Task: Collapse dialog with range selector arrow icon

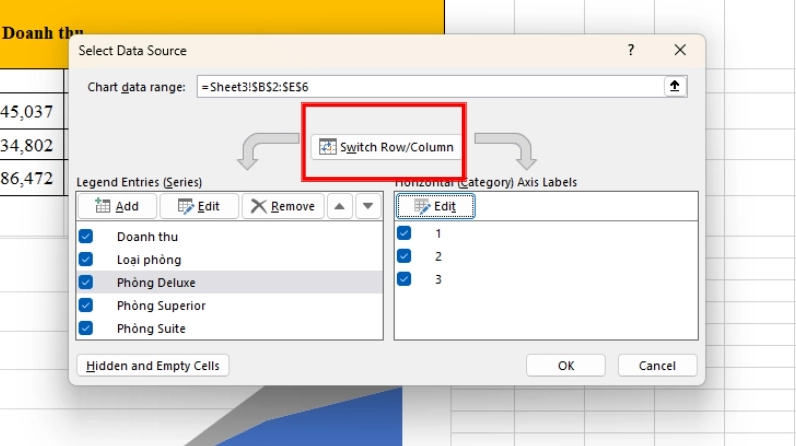Action: [675, 86]
